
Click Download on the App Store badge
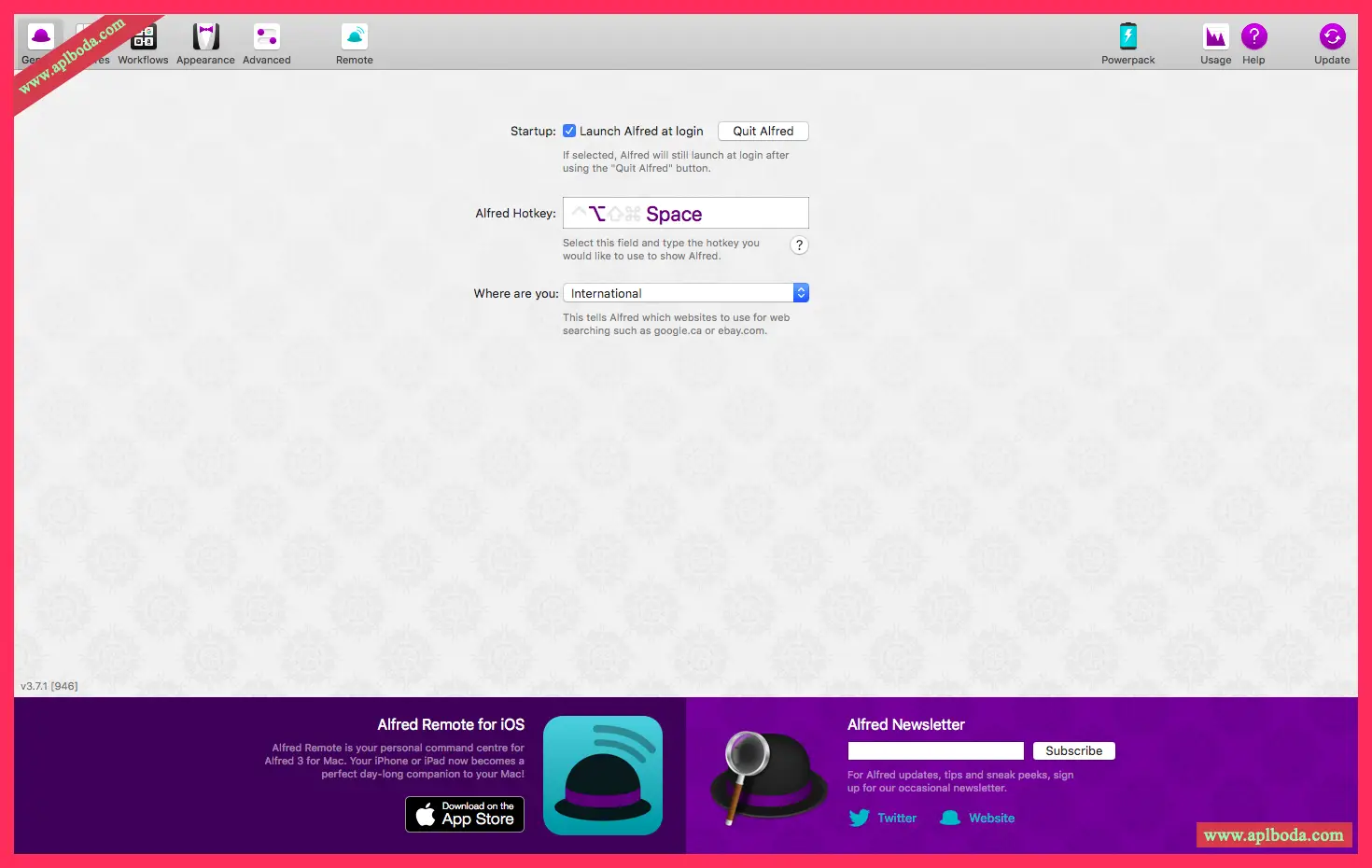[x=465, y=814]
